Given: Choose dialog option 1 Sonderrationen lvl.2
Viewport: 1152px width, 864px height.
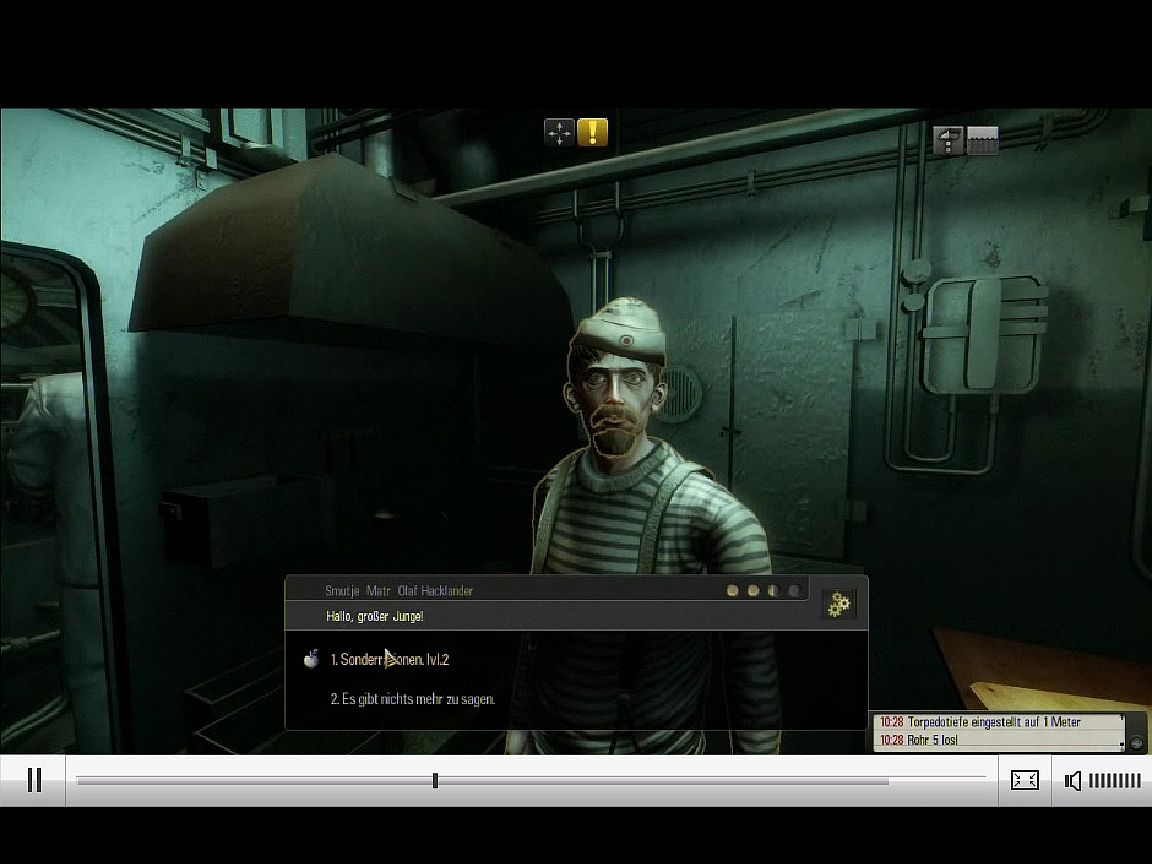Looking at the screenshot, I should pos(390,660).
